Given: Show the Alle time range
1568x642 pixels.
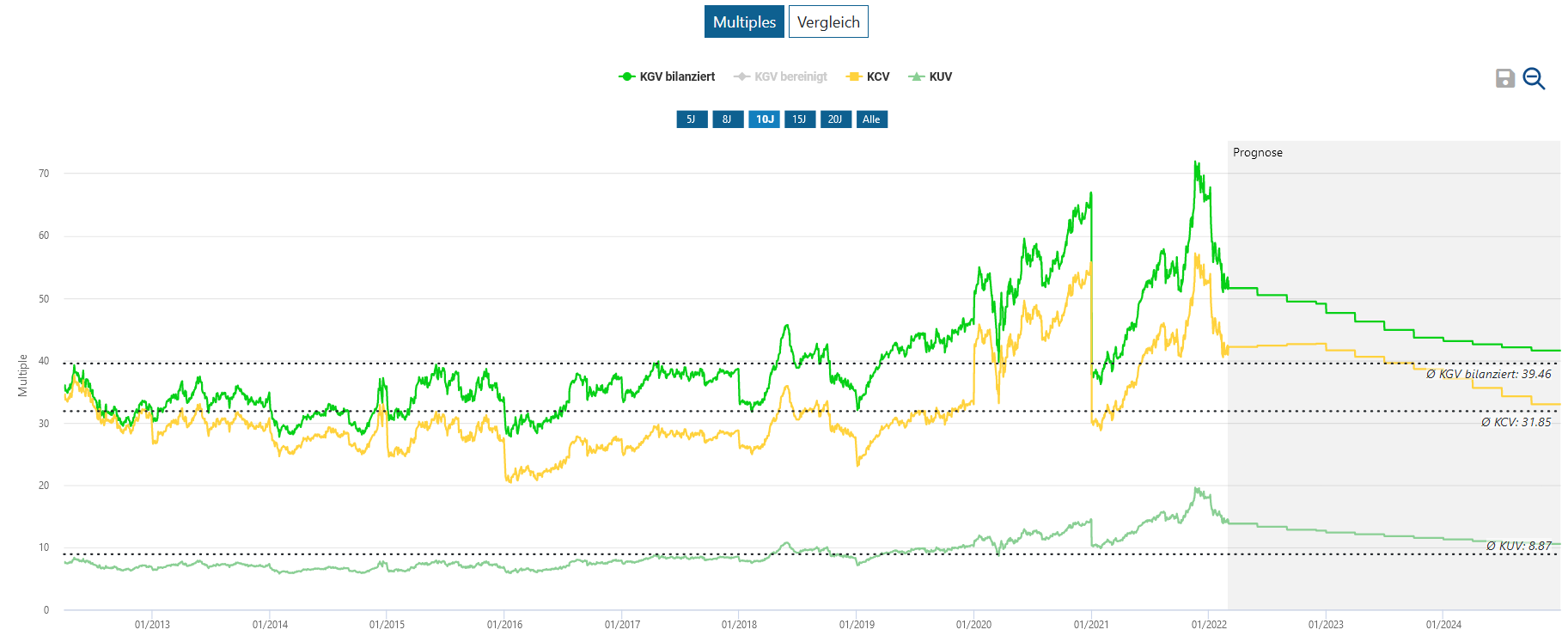Looking at the screenshot, I should [x=871, y=119].
